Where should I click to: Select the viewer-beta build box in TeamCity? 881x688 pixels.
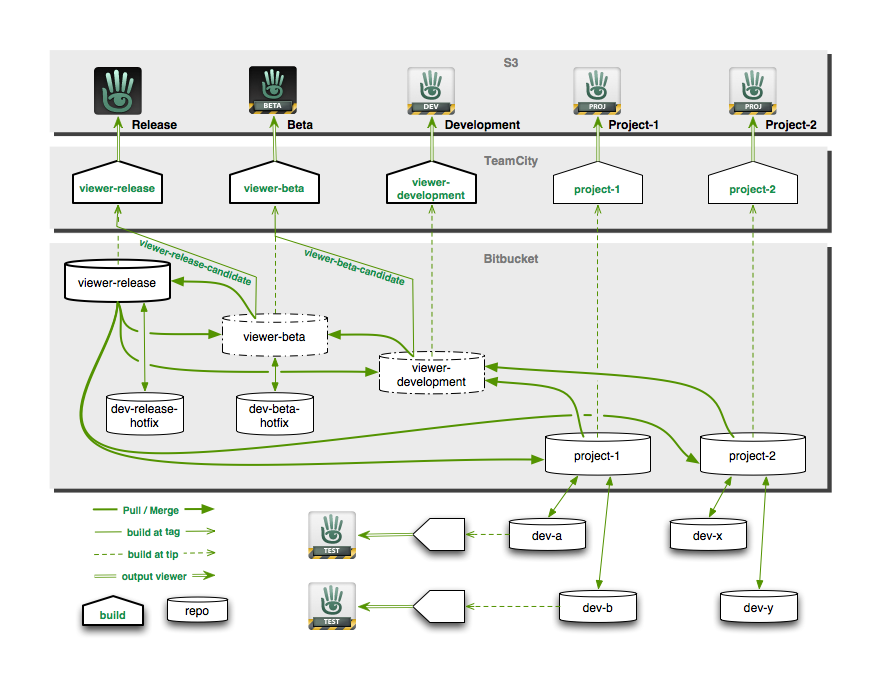coord(274,183)
